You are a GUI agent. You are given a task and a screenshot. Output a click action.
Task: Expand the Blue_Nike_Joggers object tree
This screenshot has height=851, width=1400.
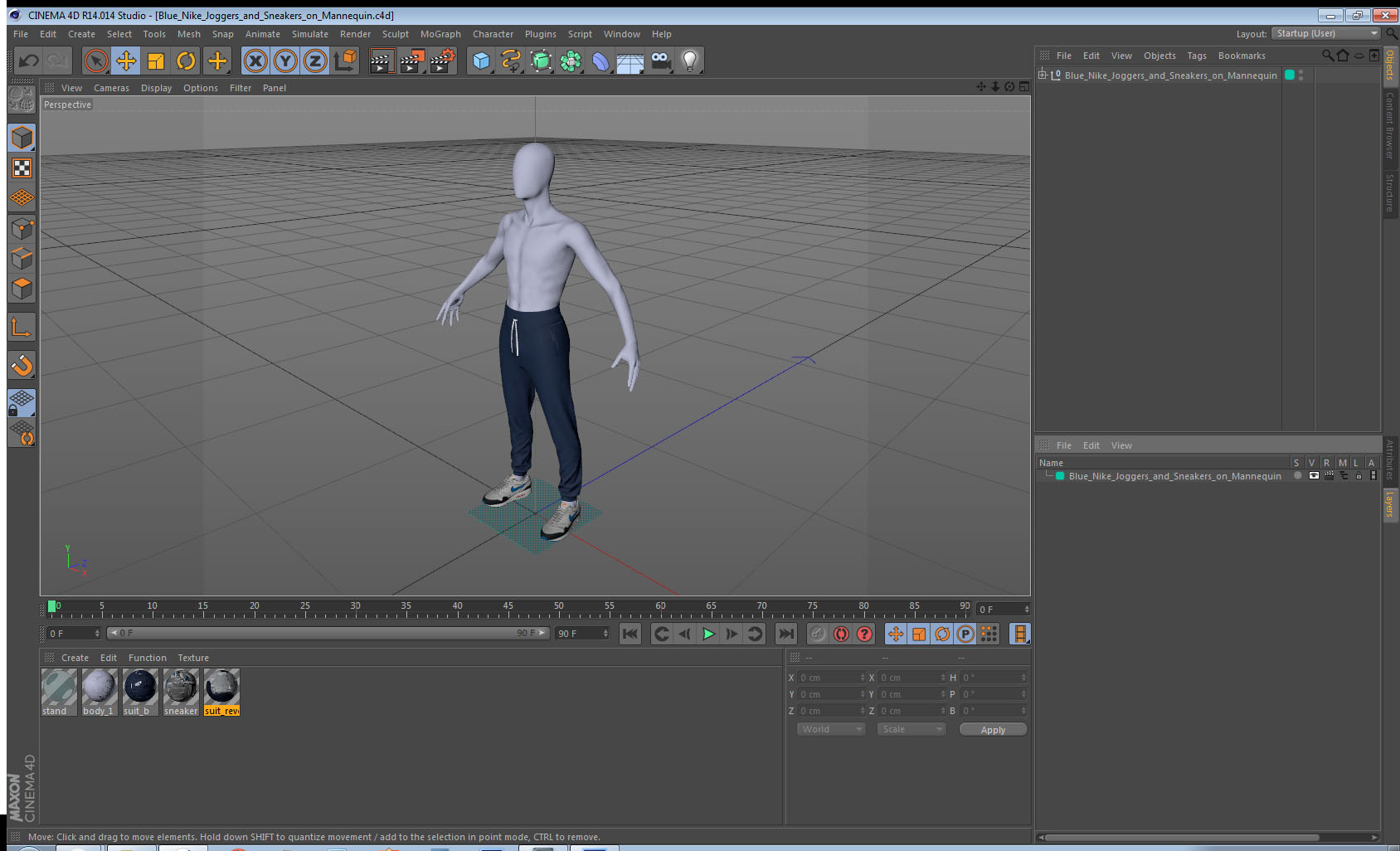coord(1043,75)
